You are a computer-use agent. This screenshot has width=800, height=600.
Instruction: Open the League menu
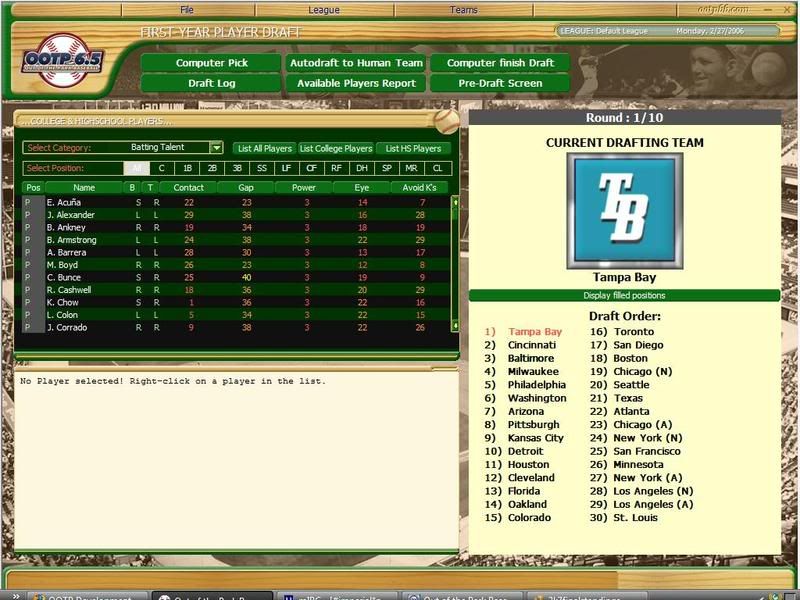pos(324,10)
